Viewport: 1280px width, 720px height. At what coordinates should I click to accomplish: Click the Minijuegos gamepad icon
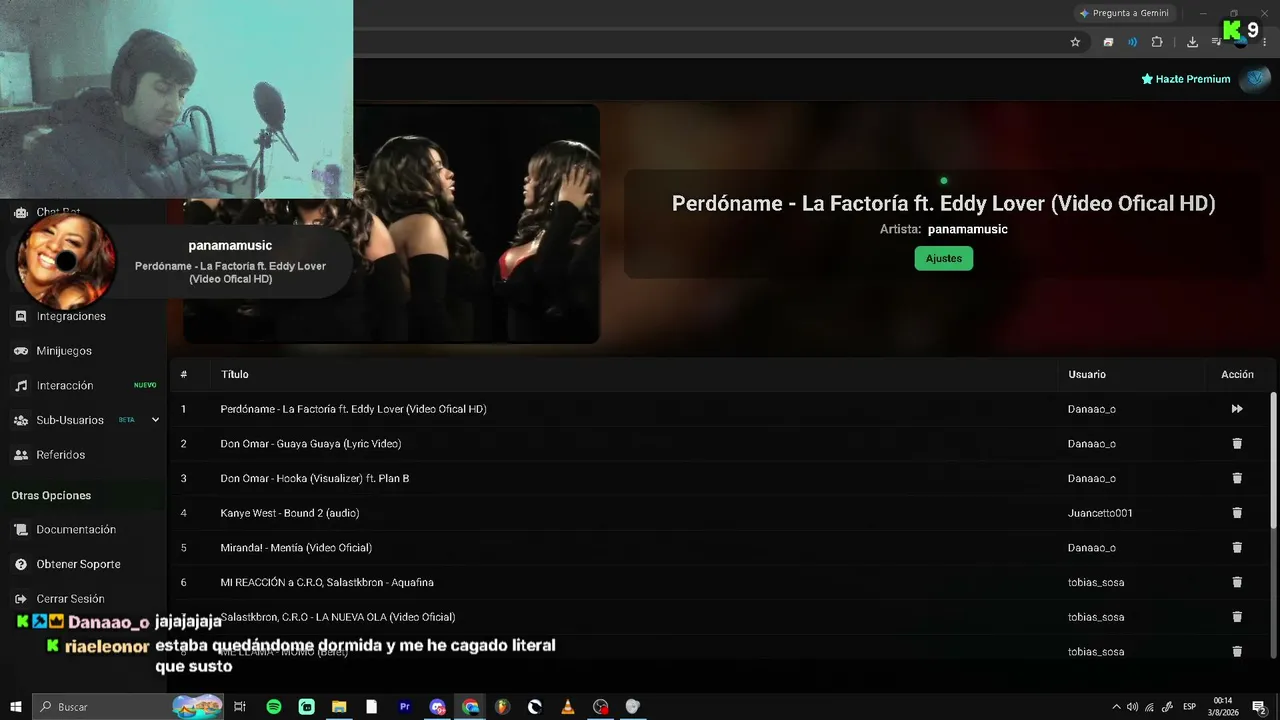tap(20, 351)
